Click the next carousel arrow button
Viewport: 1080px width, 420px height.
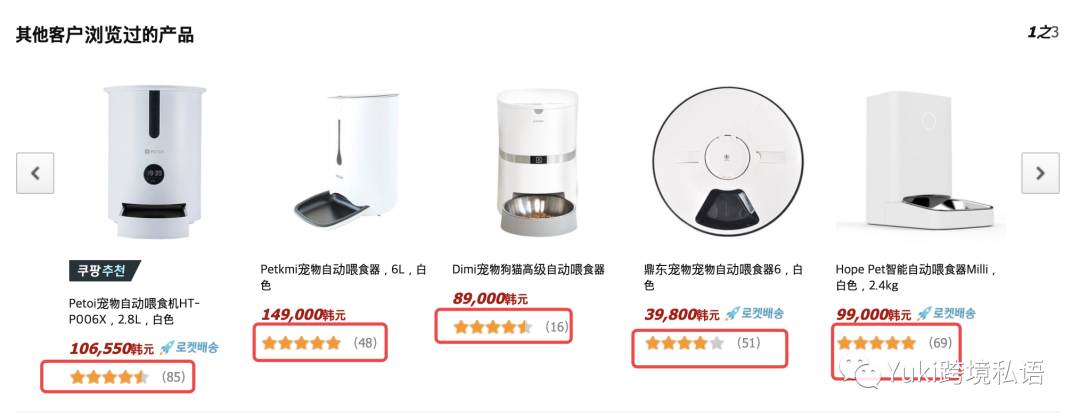tap(1040, 173)
